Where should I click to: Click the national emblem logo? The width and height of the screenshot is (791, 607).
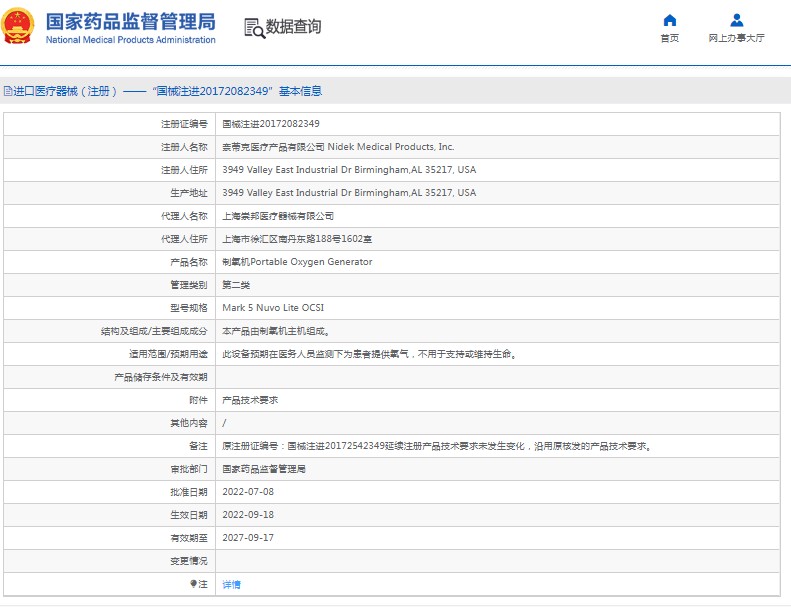click(21, 27)
